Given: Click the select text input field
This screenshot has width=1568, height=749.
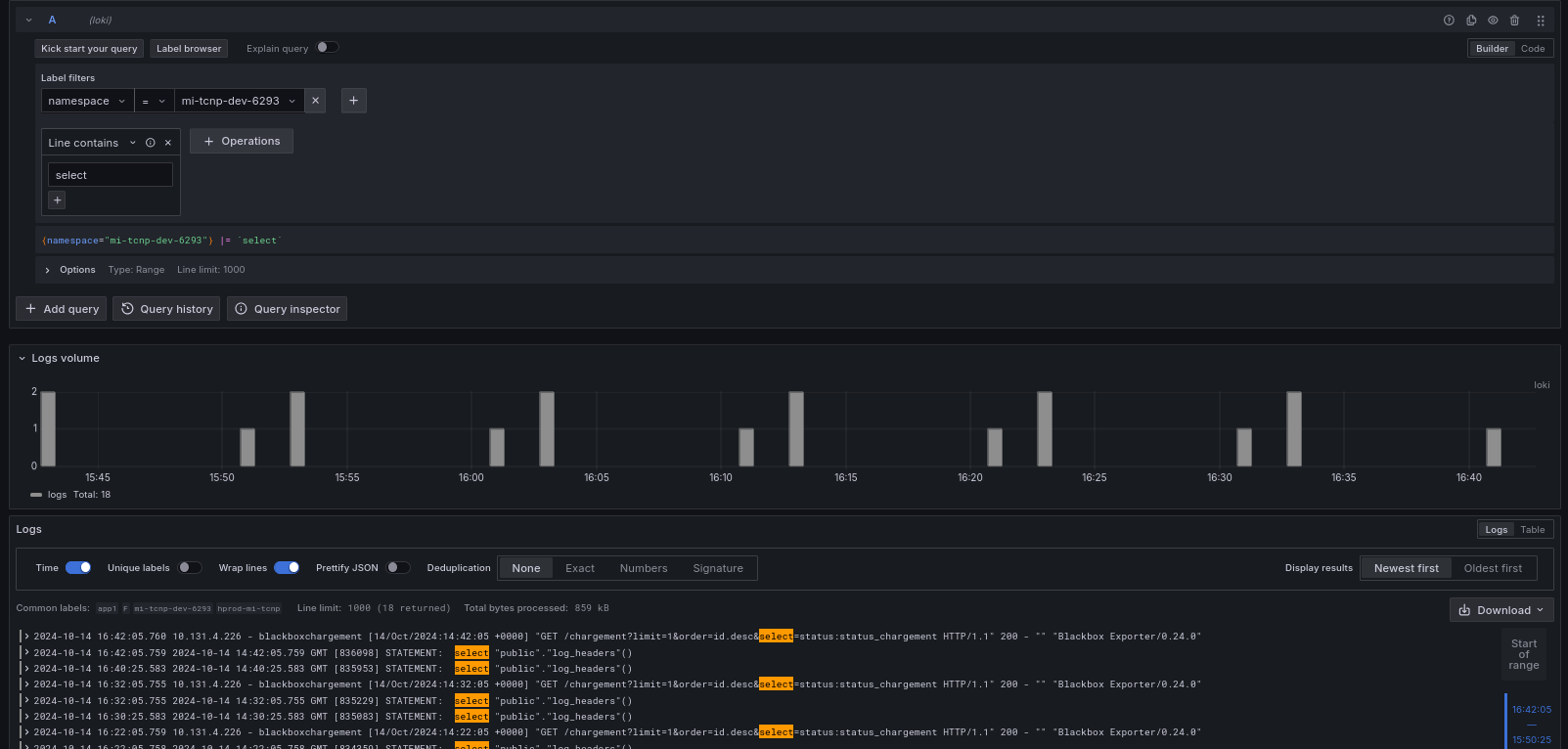Looking at the screenshot, I should [110, 175].
